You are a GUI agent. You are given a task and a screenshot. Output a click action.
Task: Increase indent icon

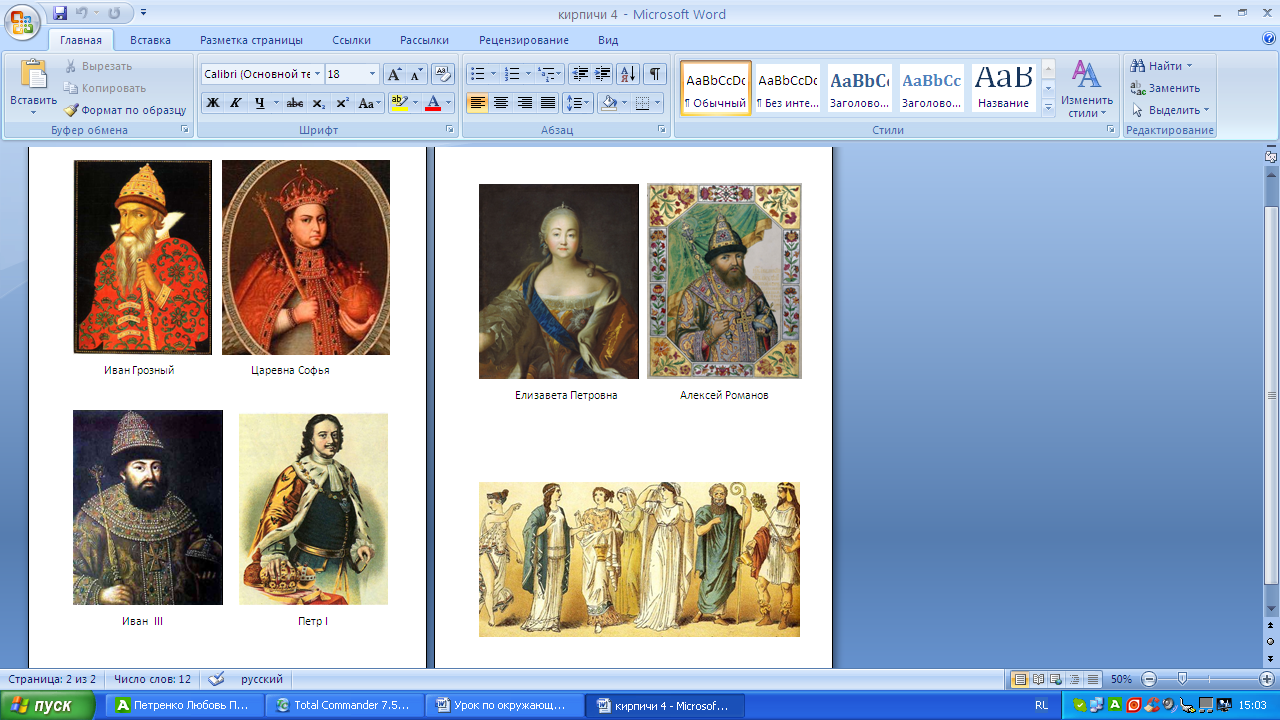[602, 74]
